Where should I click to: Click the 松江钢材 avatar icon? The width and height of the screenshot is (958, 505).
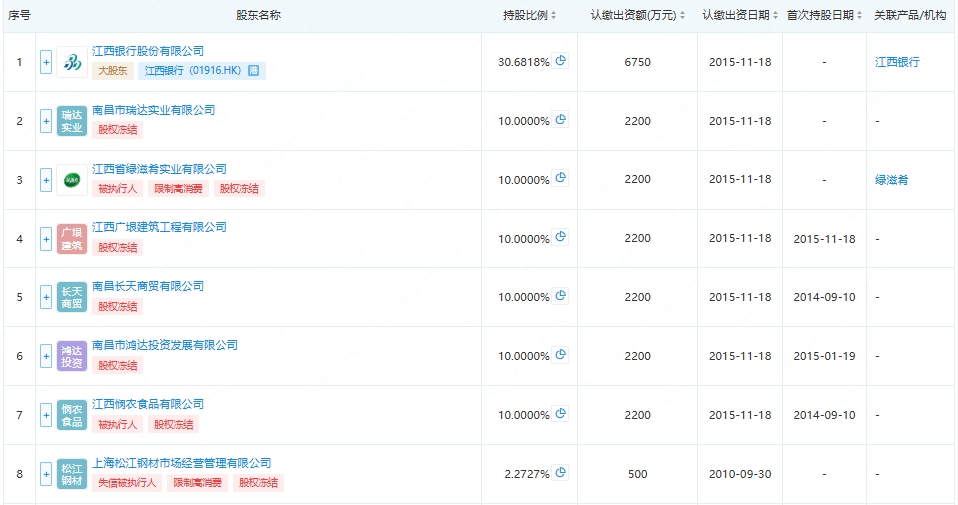click(x=72, y=474)
